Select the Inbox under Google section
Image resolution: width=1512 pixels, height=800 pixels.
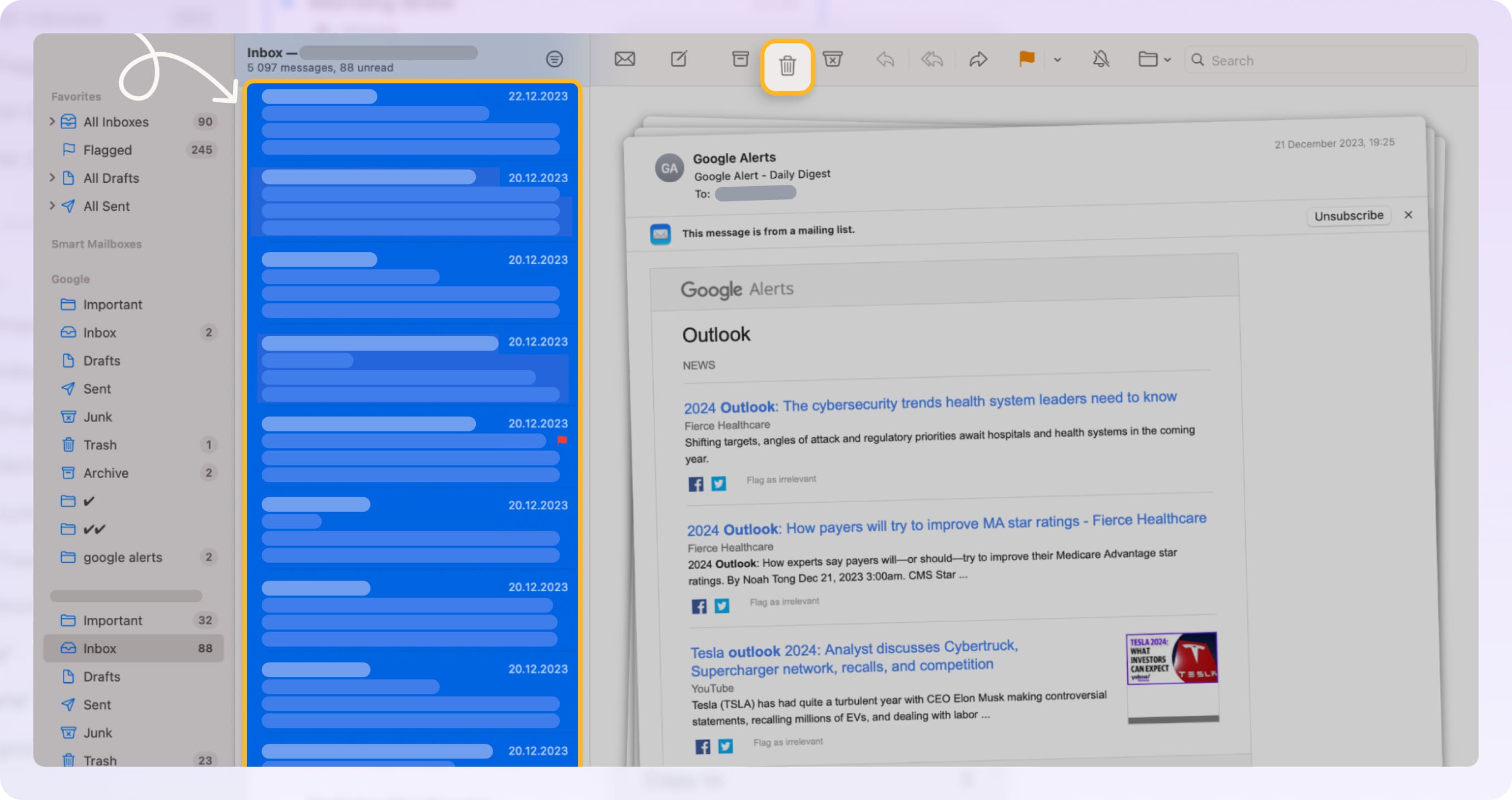click(99, 331)
